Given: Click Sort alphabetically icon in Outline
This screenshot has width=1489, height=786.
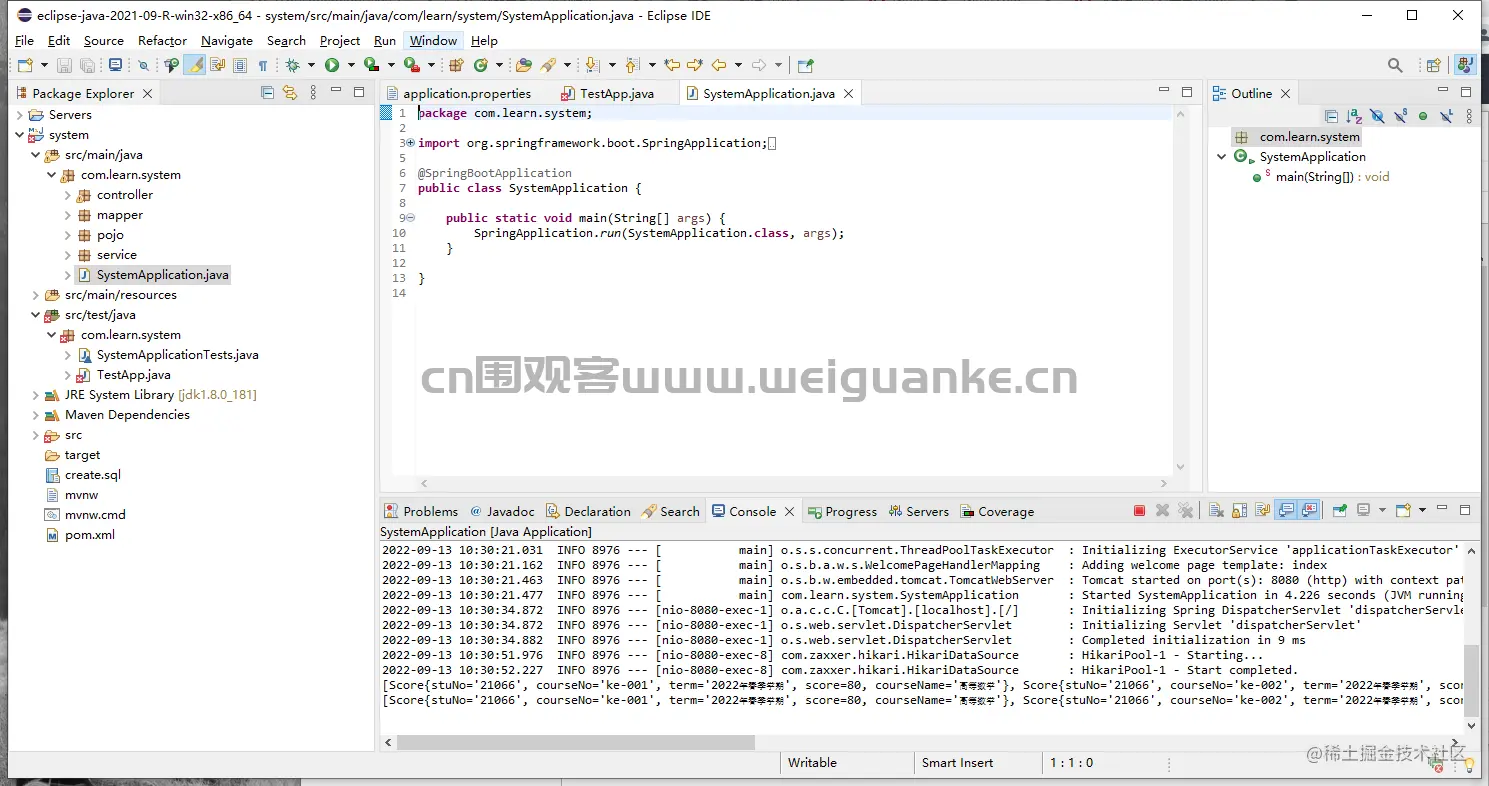Looking at the screenshot, I should (1354, 116).
